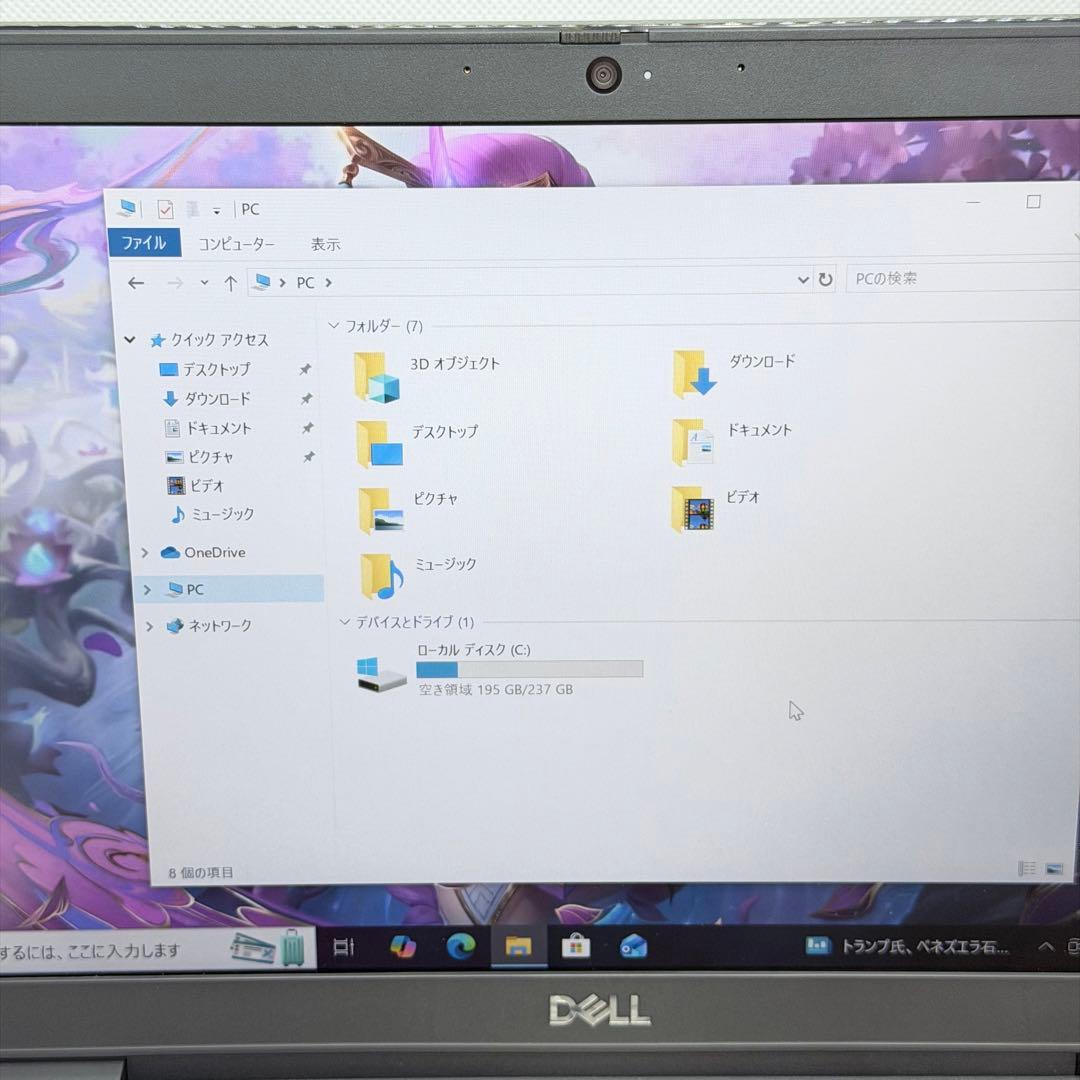The width and height of the screenshot is (1080, 1080).
Task: Collapse the クイック アクセス section
Action: point(131,339)
